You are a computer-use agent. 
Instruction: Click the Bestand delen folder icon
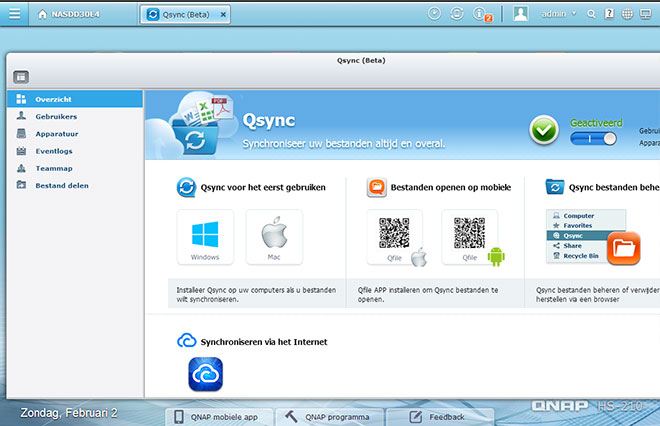click(21, 185)
